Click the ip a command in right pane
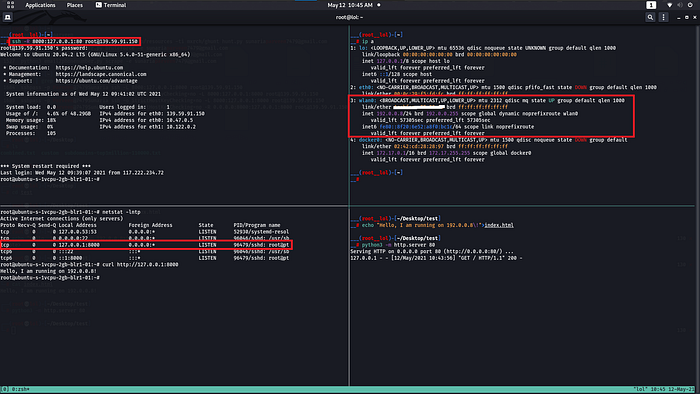The height and width of the screenshot is (394, 700). tap(368, 41)
